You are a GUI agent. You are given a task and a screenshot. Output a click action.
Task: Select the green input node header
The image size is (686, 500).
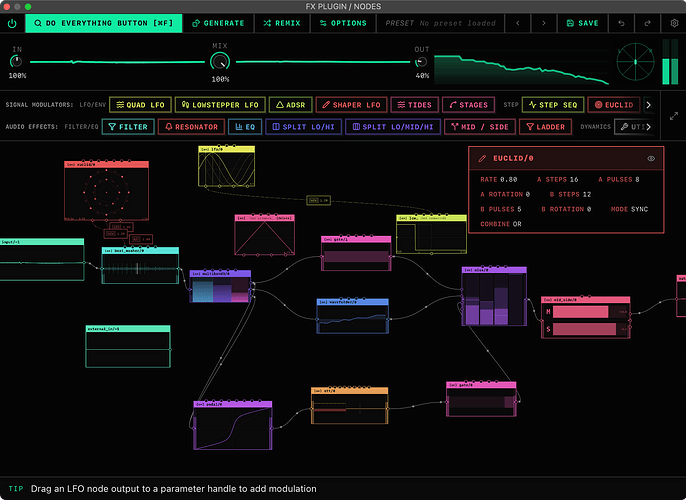42,242
